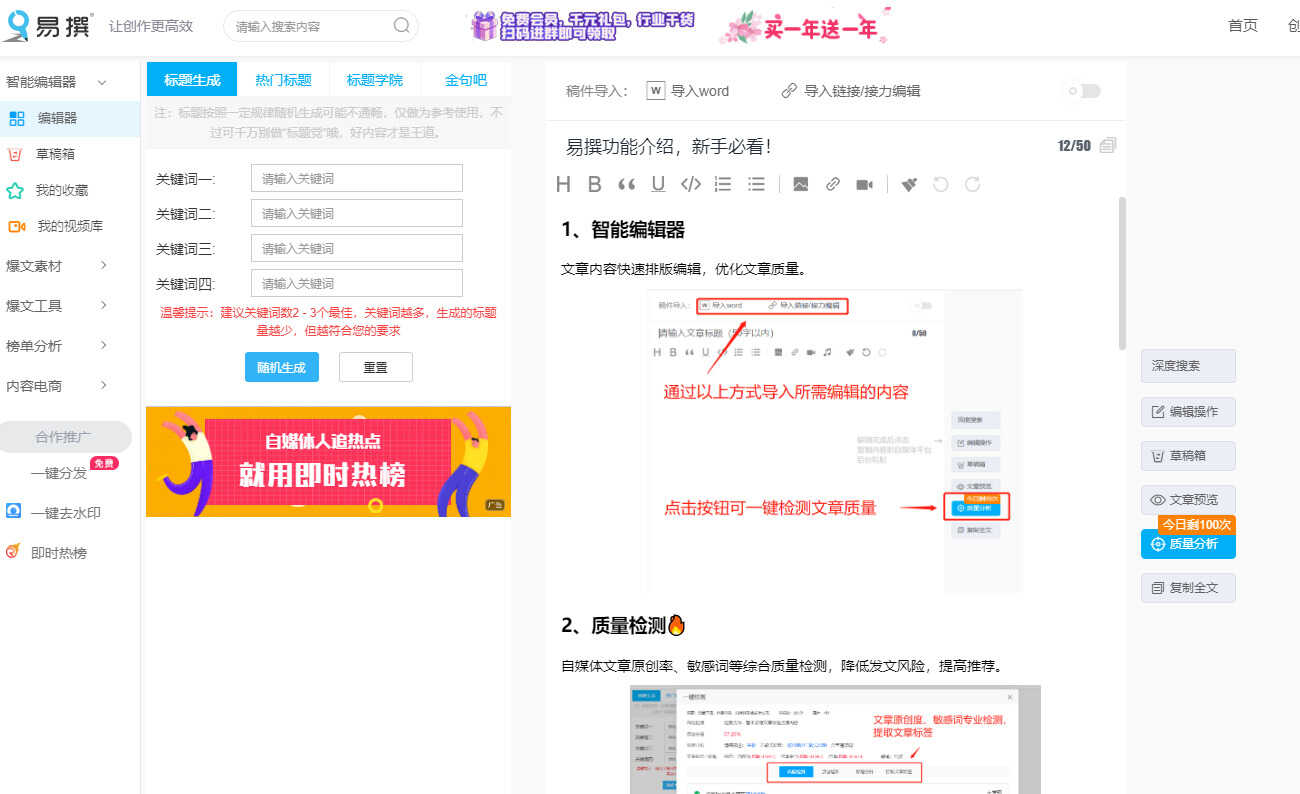
Task: Open the 标题学院 tab
Action: click(375, 80)
